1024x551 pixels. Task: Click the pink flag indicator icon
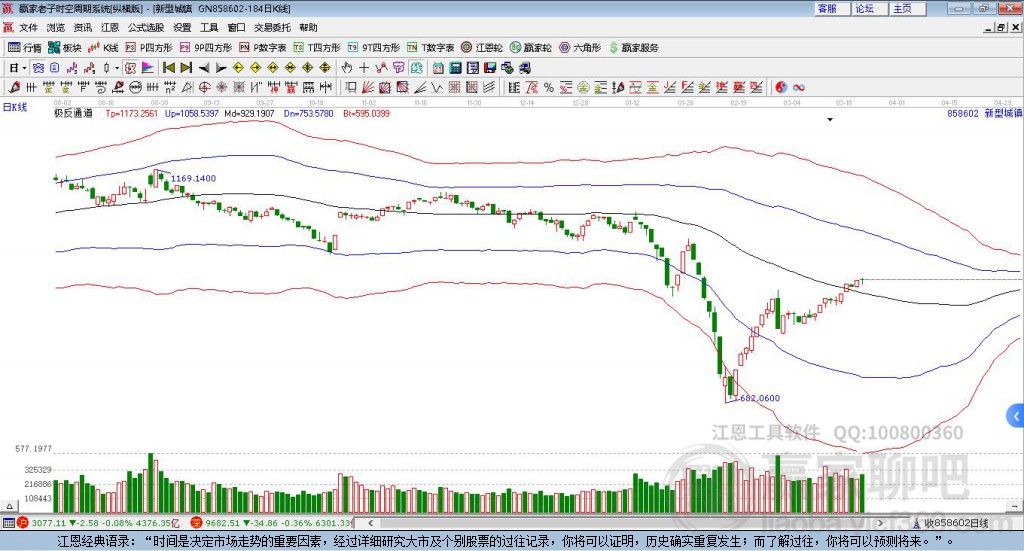148,68
